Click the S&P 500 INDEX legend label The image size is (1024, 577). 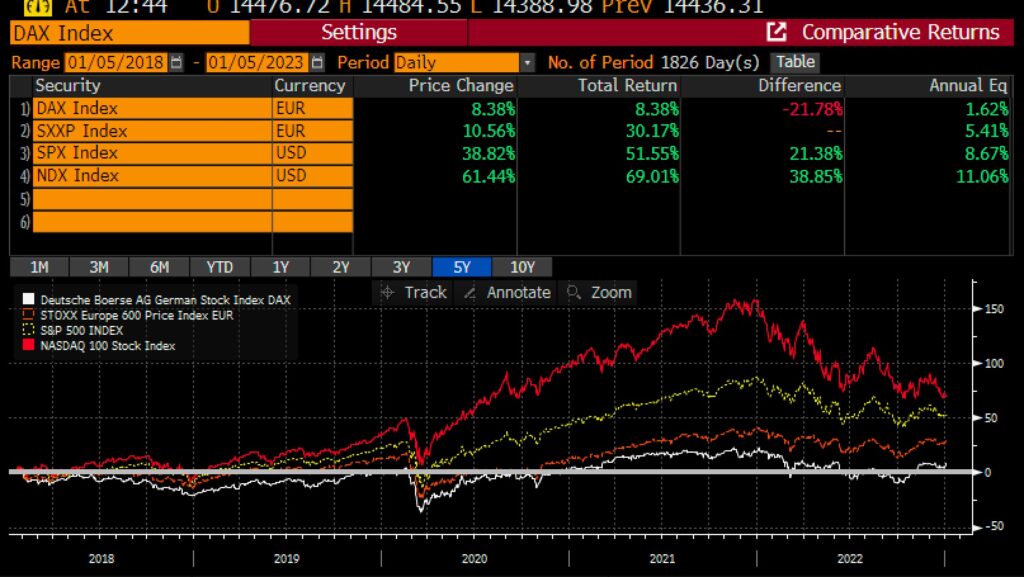point(82,330)
